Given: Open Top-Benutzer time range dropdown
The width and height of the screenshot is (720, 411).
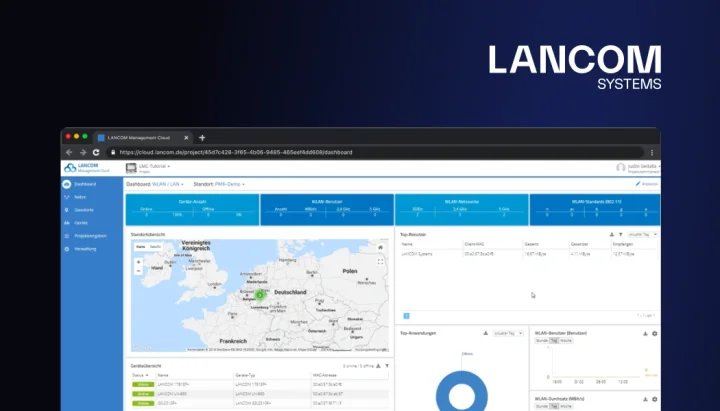Looking at the screenshot, I should pos(642,235).
